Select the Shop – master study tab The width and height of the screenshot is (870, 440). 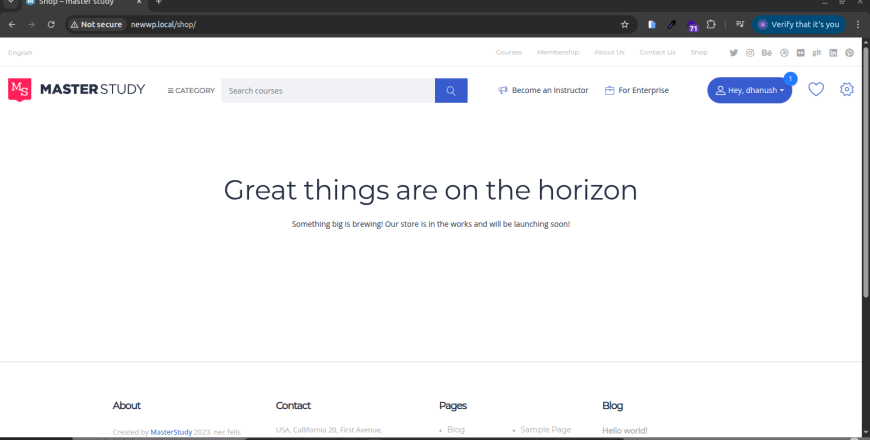[x=83, y=3]
